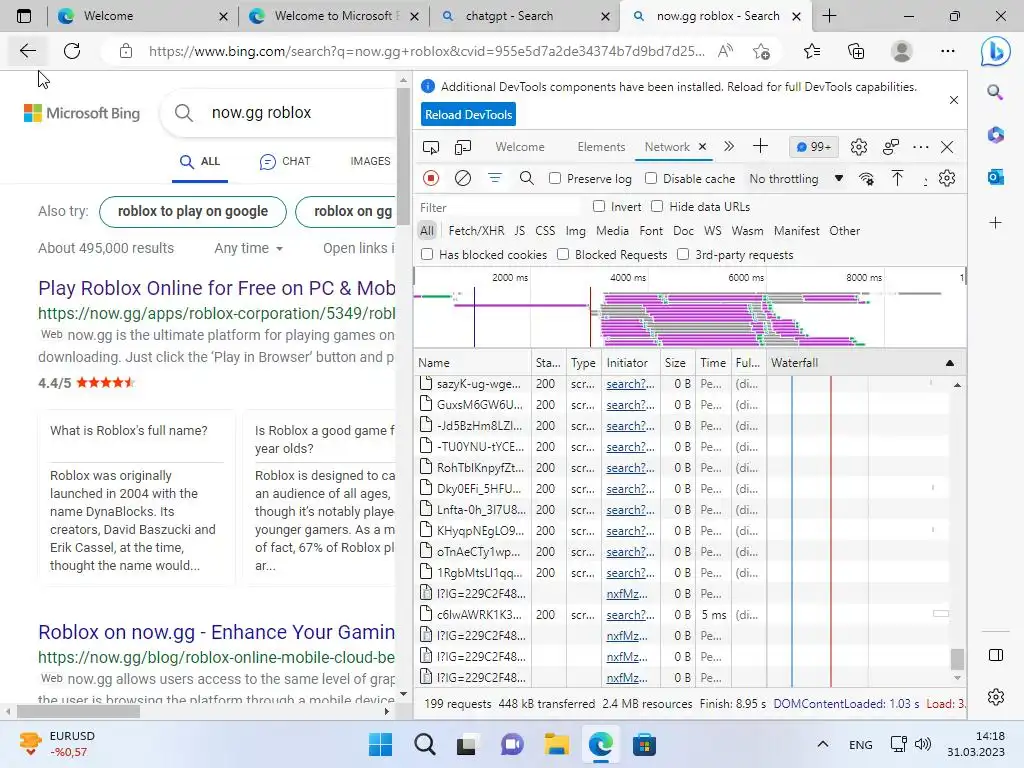The image size is (1024, 768).
Task: Click the network Filter text field
Action: tap(499, 207)
